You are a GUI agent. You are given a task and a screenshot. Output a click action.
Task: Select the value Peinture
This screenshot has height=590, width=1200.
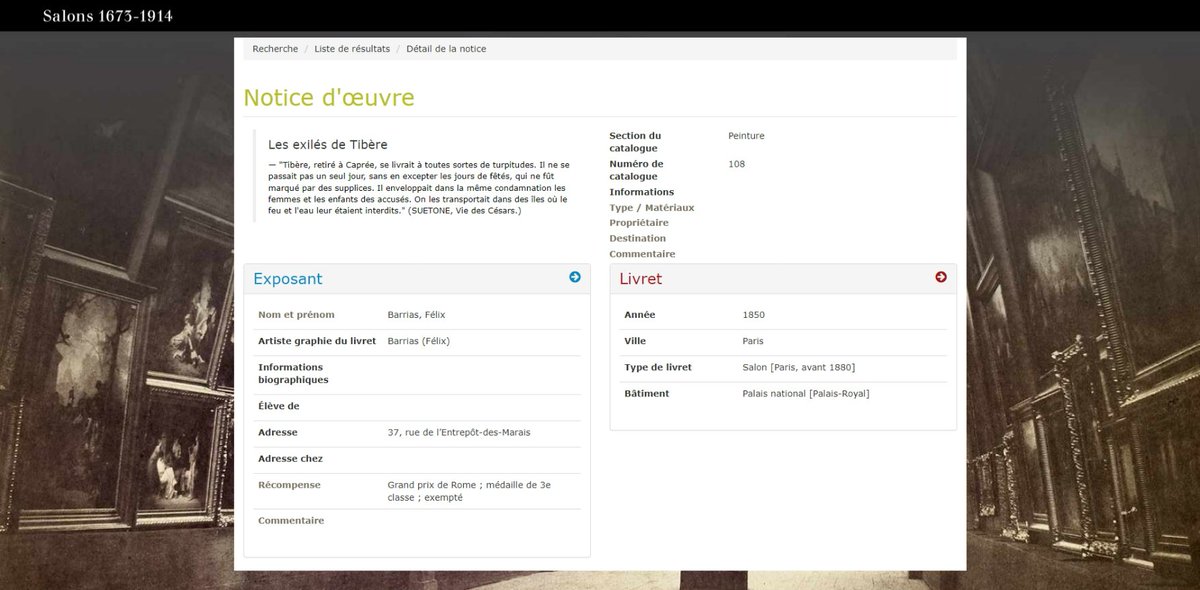click(746, 136)
